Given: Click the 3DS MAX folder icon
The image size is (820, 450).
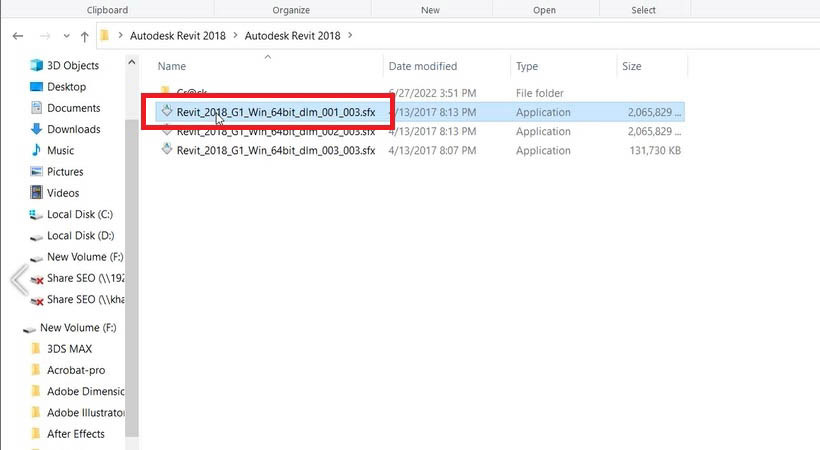Looking at the screenshot, I should tap(36, 348).
